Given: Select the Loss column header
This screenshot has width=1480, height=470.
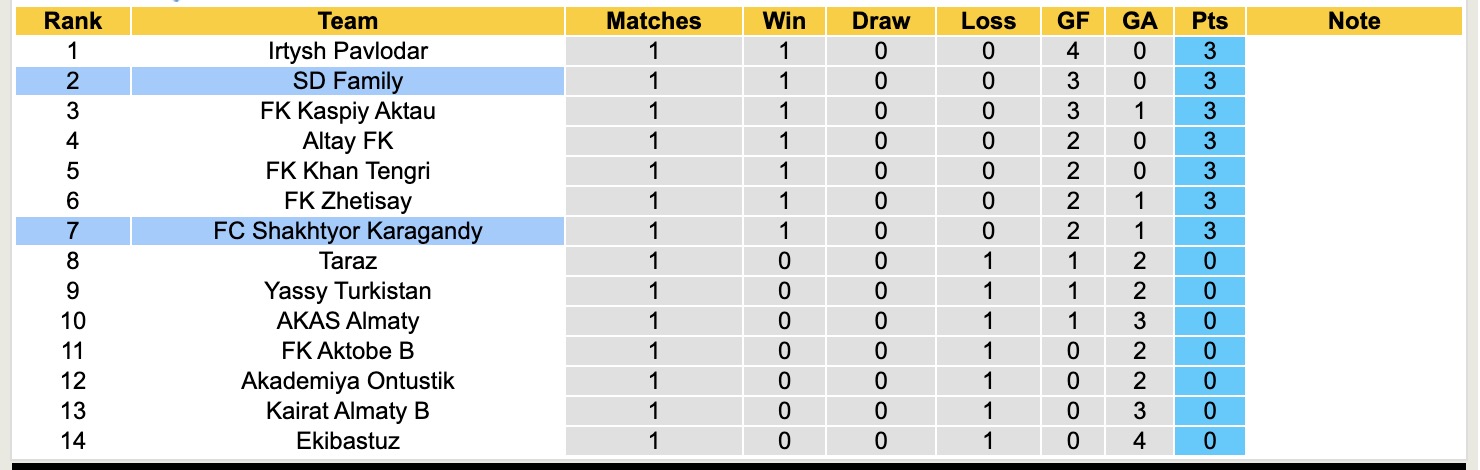Looking at the screenshot, I should (x=988, y=21).
